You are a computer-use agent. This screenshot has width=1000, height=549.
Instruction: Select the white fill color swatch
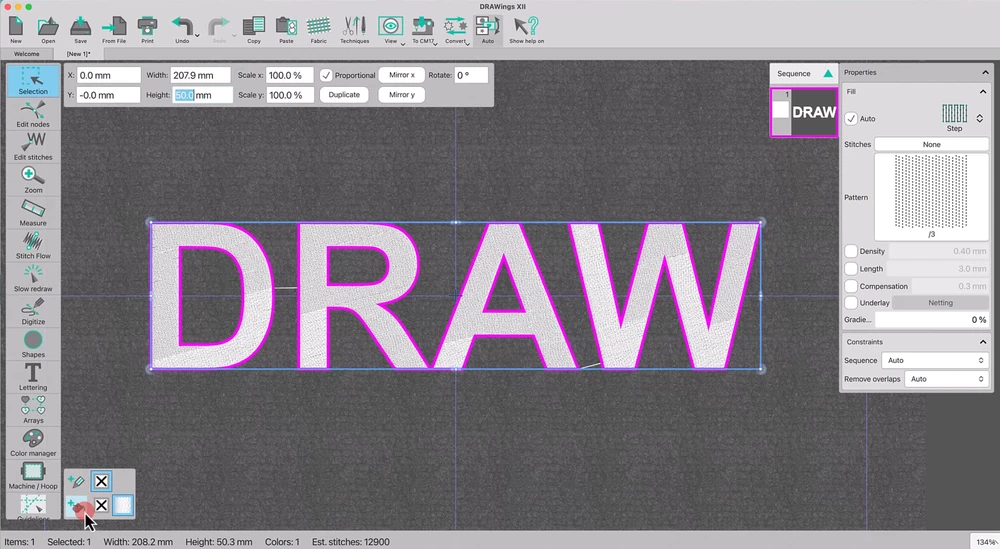(122, 506)
